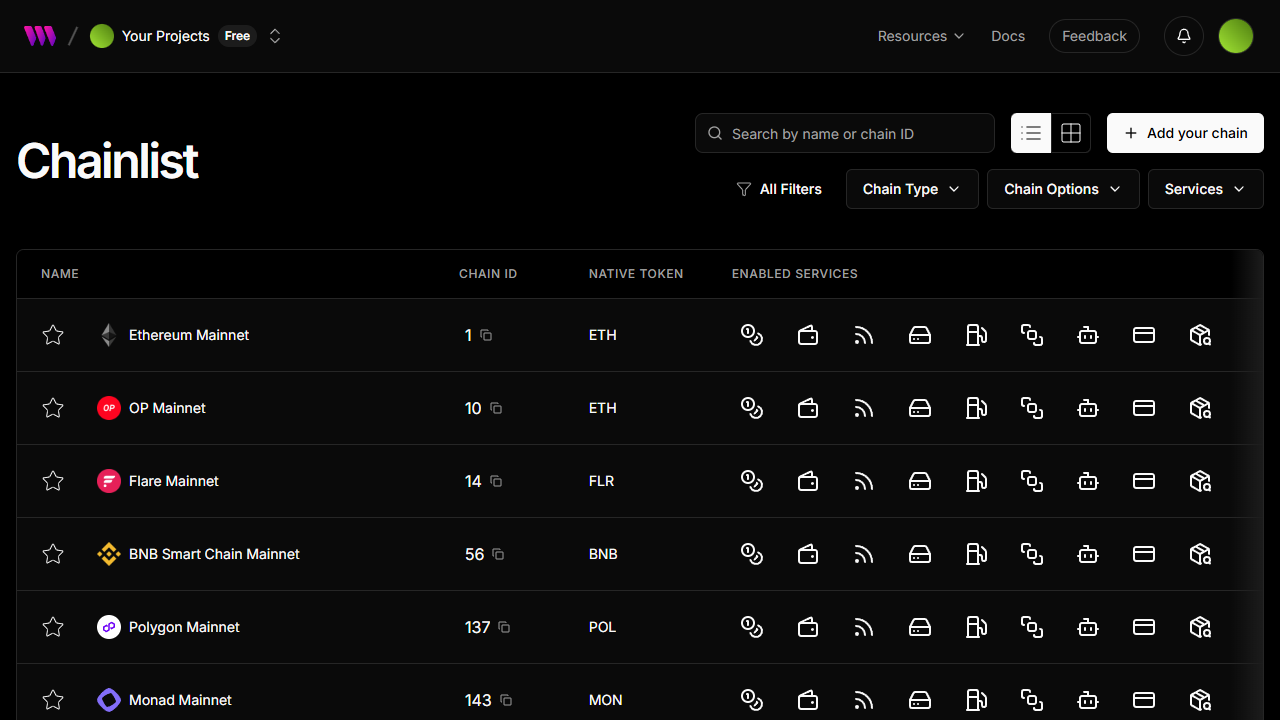Copy Ethereum Mainnet chain ID 1
The width and height of the screenshot is (1280, 720).
point(486,335)
